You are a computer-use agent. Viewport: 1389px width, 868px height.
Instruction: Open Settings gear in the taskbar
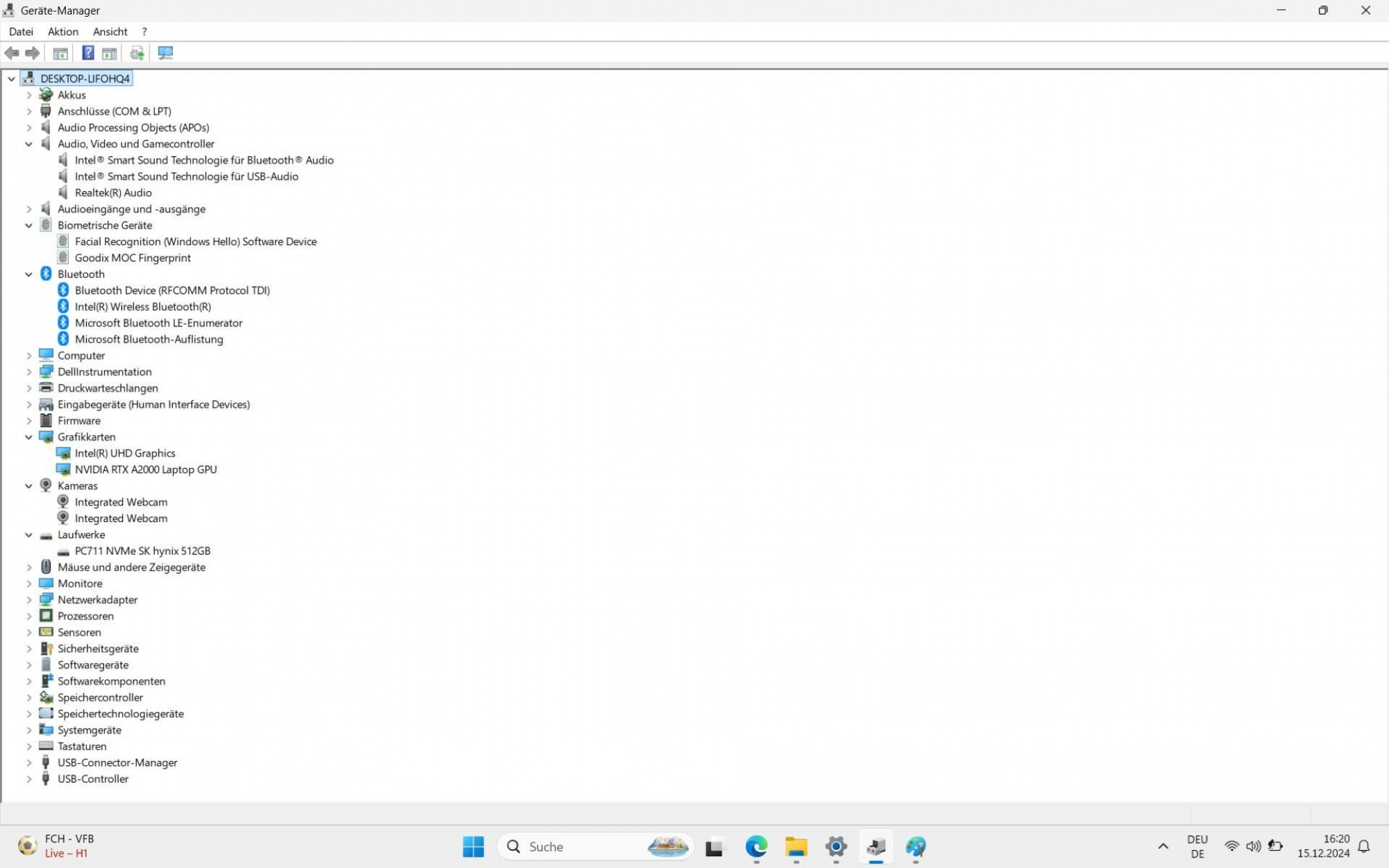[836, 846]
